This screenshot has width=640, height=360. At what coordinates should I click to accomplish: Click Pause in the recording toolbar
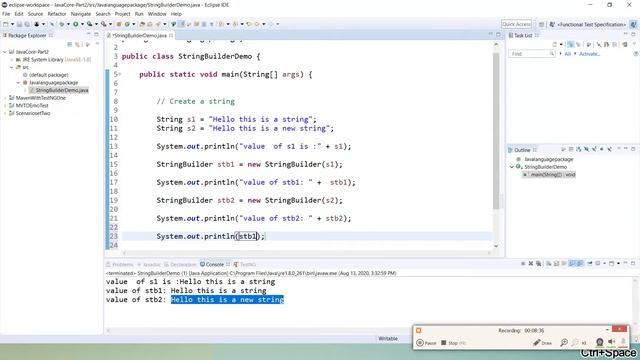(427, 343)
